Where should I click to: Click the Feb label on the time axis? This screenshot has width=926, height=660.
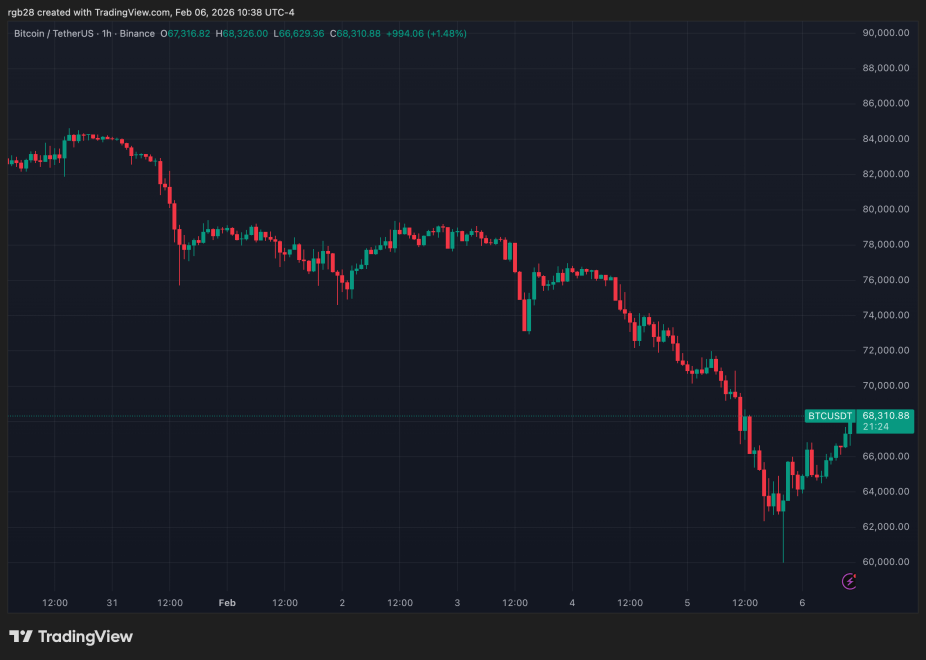click(x=227, y=603)
